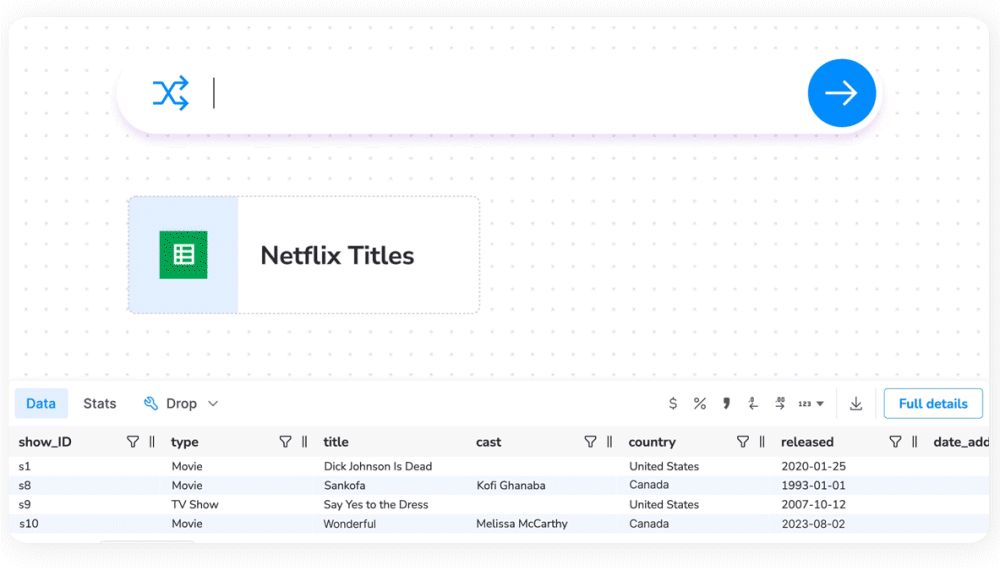Decrease decimal places

point(753,403)
